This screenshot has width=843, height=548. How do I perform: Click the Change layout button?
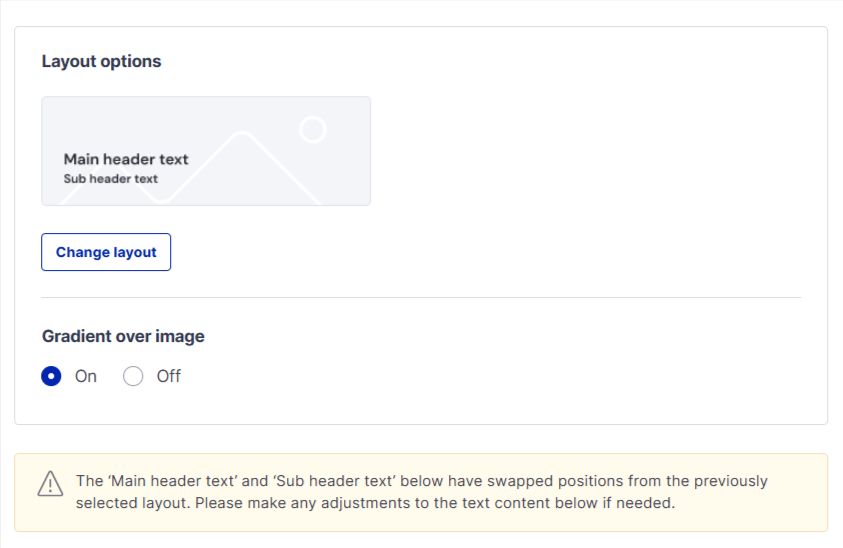106,252
